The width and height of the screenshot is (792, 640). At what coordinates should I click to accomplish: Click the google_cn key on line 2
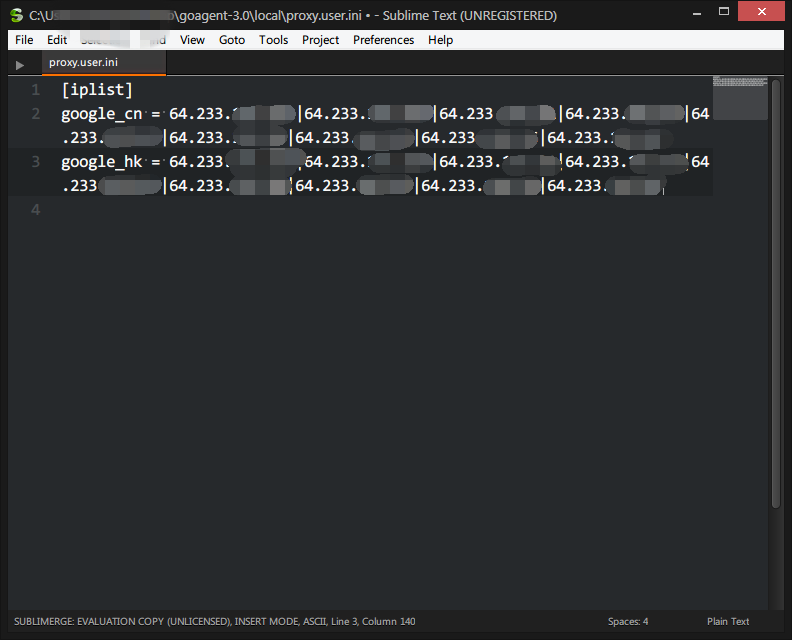pos(102,114)
